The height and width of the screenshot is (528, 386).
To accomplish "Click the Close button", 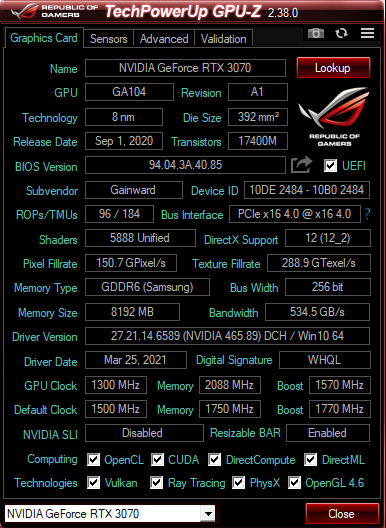I will (342, 514).
